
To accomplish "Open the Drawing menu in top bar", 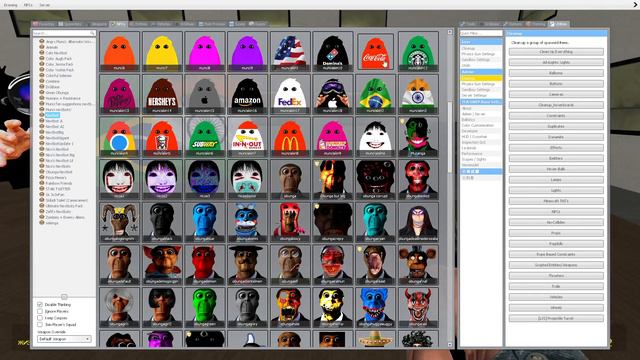I will pyautogui.click(x=11, y=5).
